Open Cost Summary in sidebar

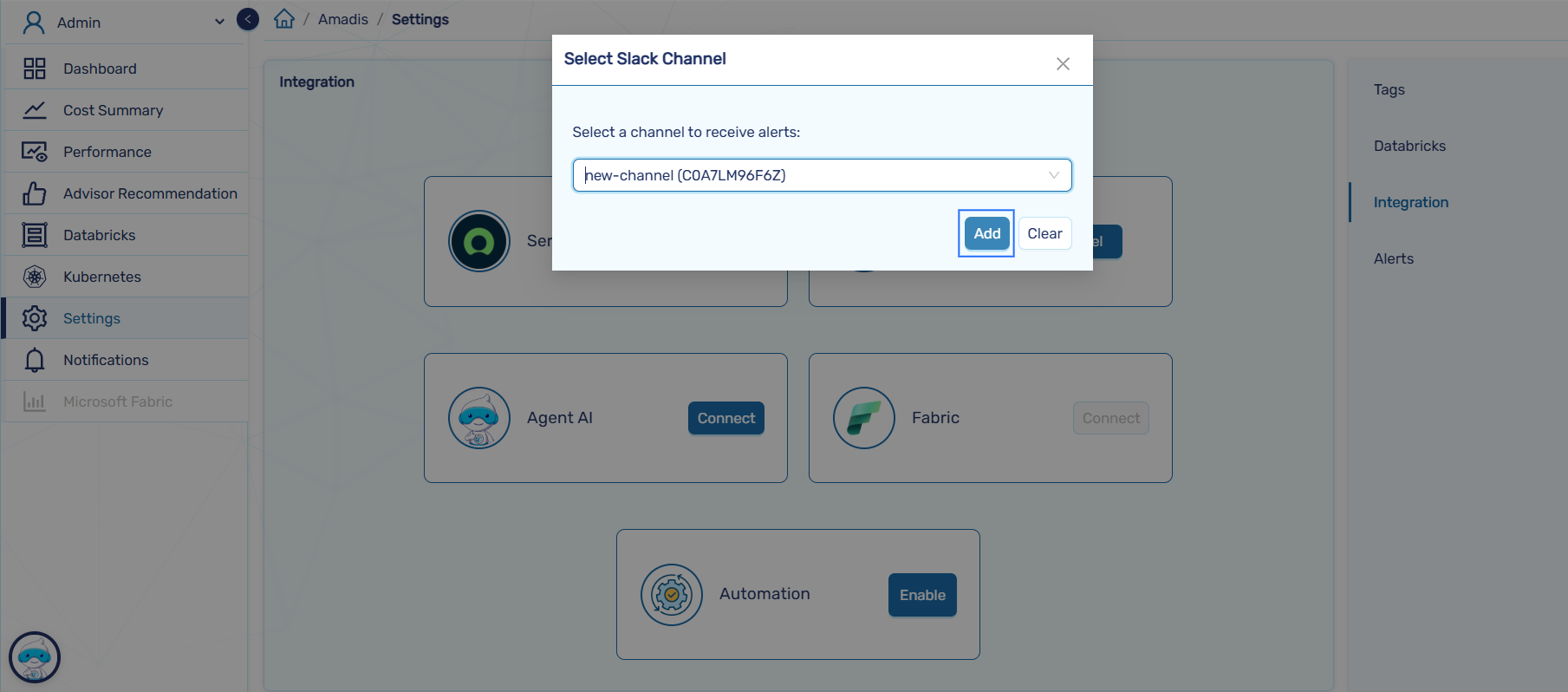pos(113,110)
